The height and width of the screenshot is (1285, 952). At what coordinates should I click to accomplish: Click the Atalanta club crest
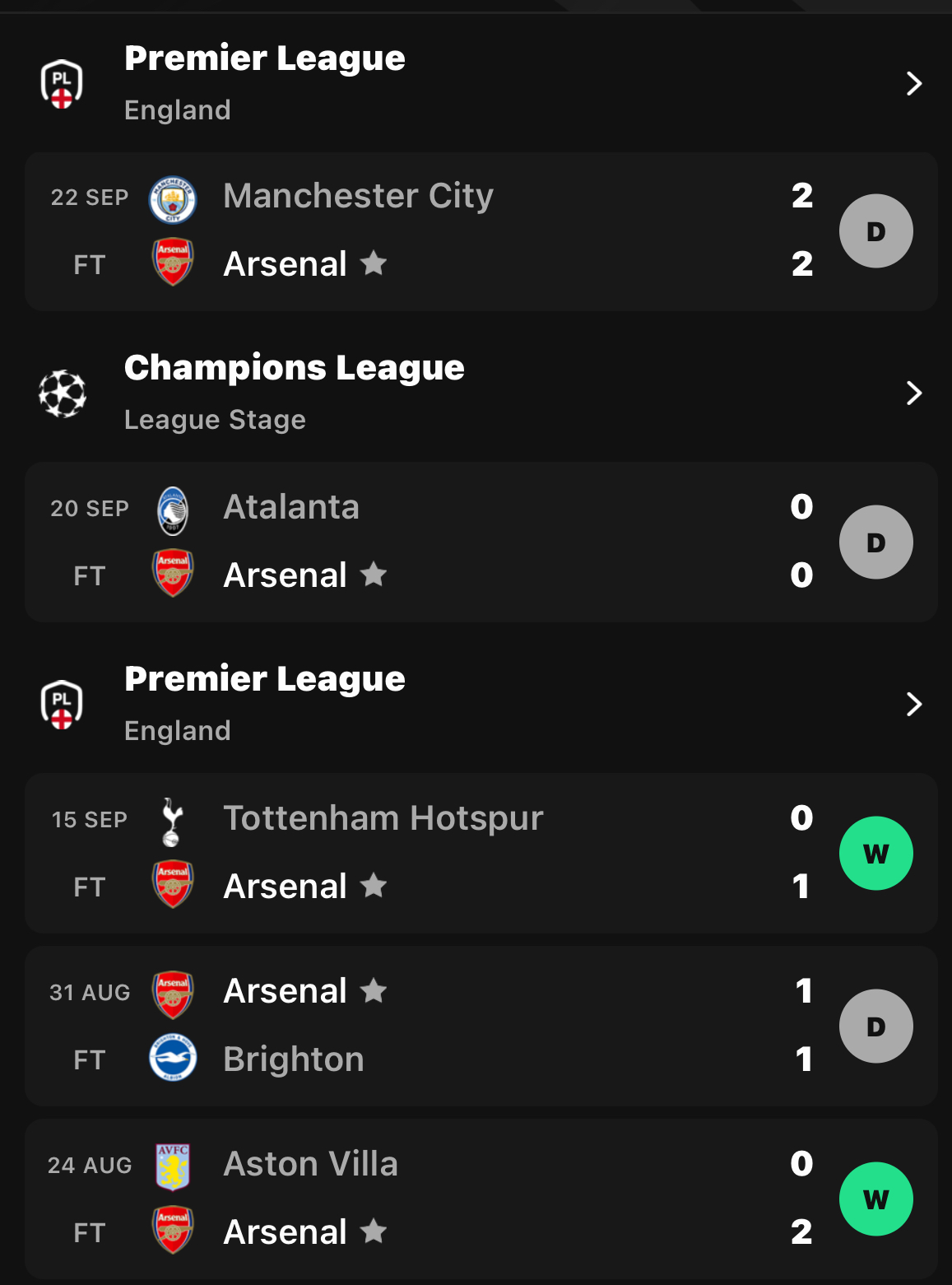[173, 510]
